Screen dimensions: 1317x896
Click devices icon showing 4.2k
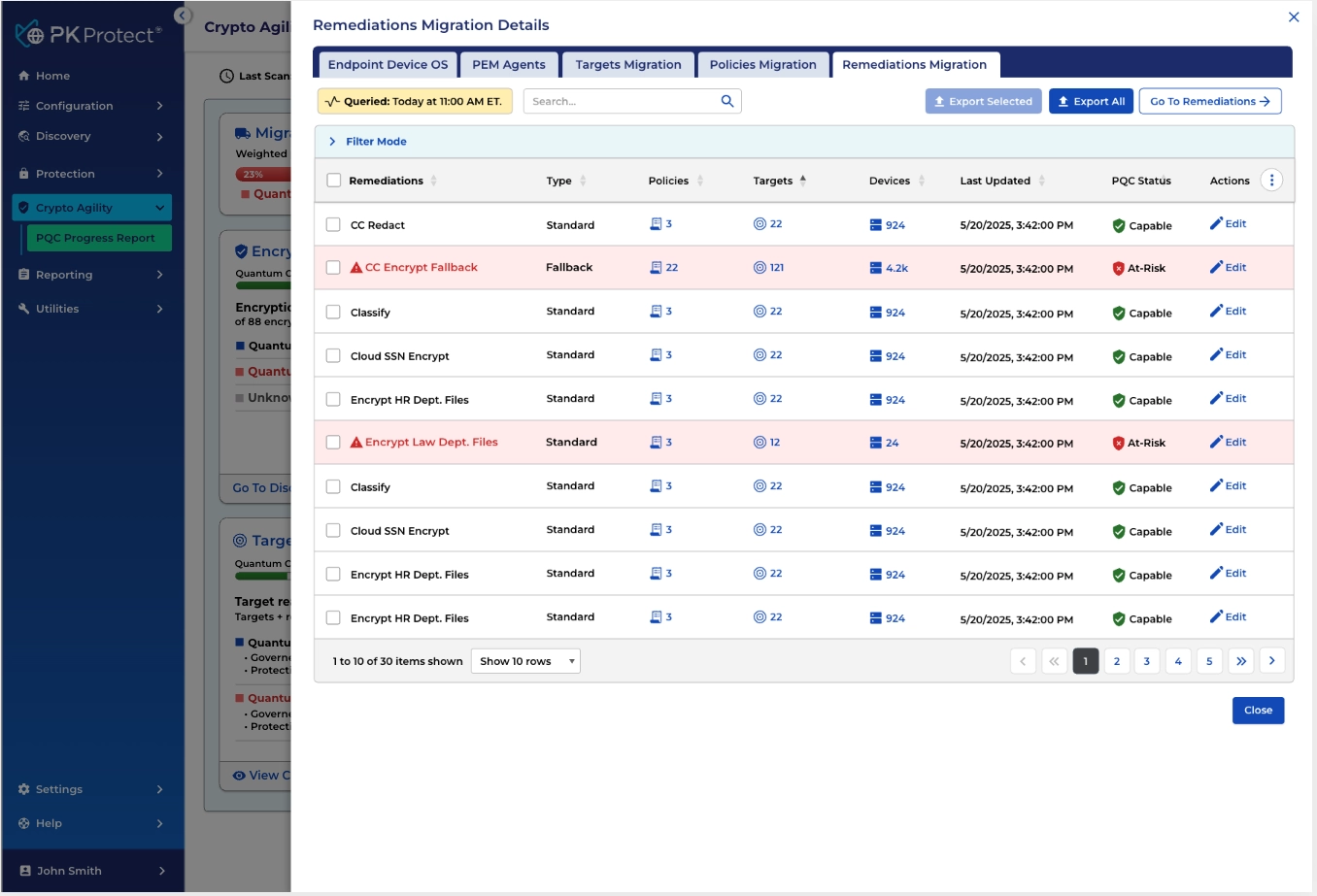click(876, 268)
